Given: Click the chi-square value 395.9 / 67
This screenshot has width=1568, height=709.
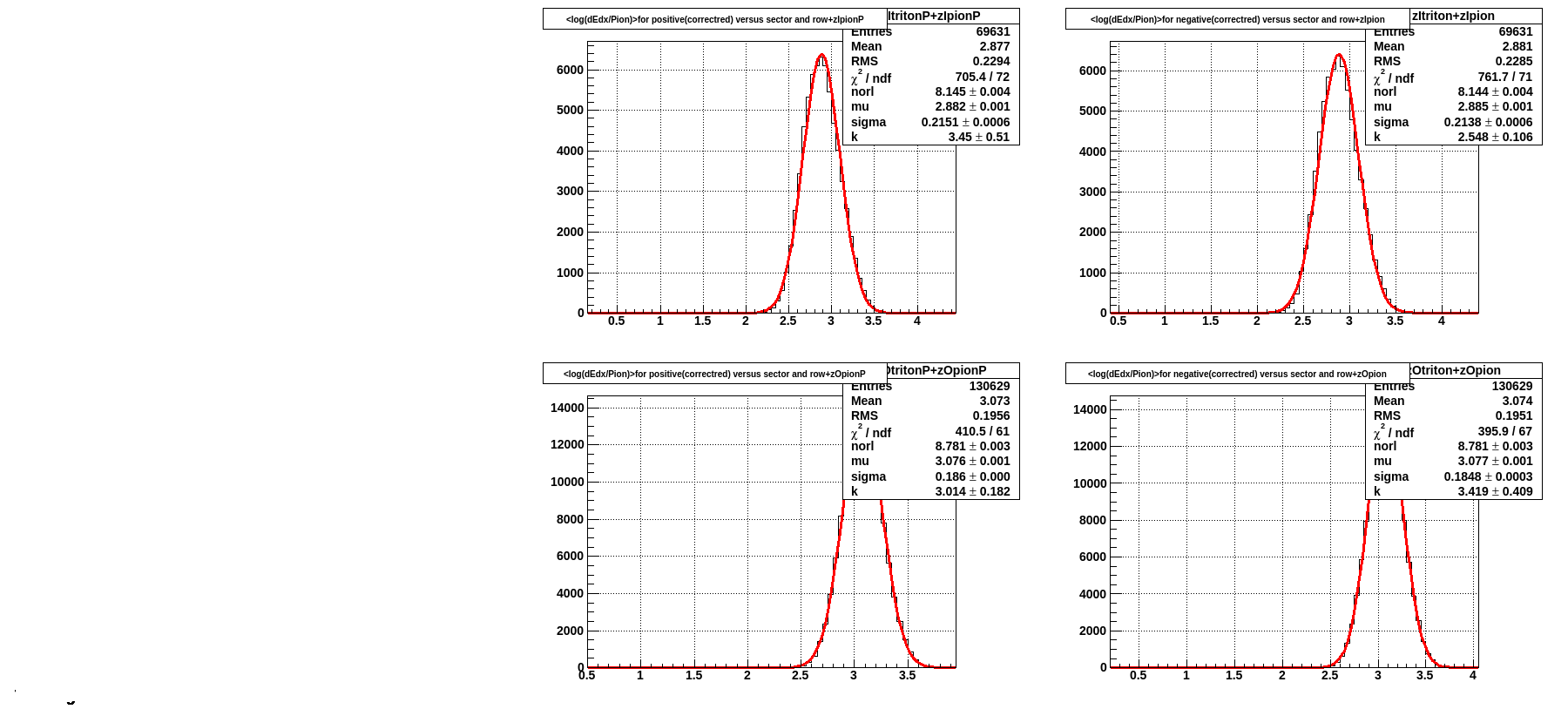Looking at the screenshot, I should tap(1505, 431).
